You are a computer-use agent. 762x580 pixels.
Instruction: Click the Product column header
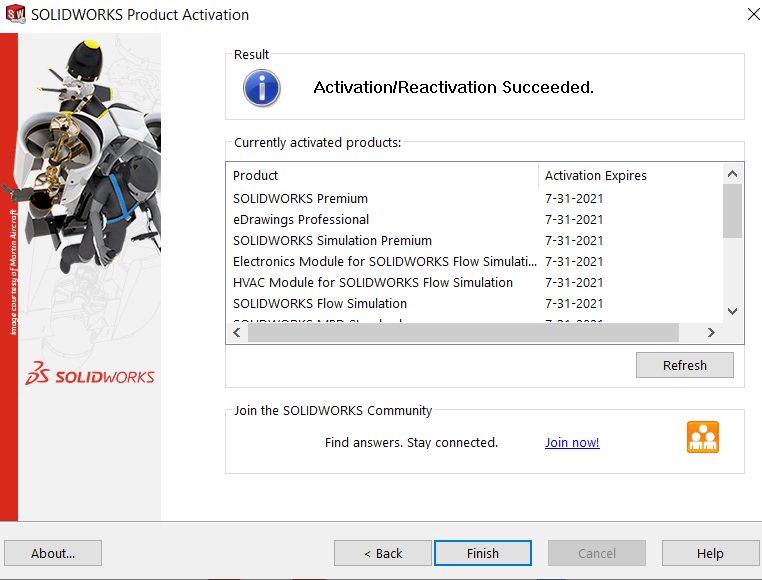click(382, 176)
